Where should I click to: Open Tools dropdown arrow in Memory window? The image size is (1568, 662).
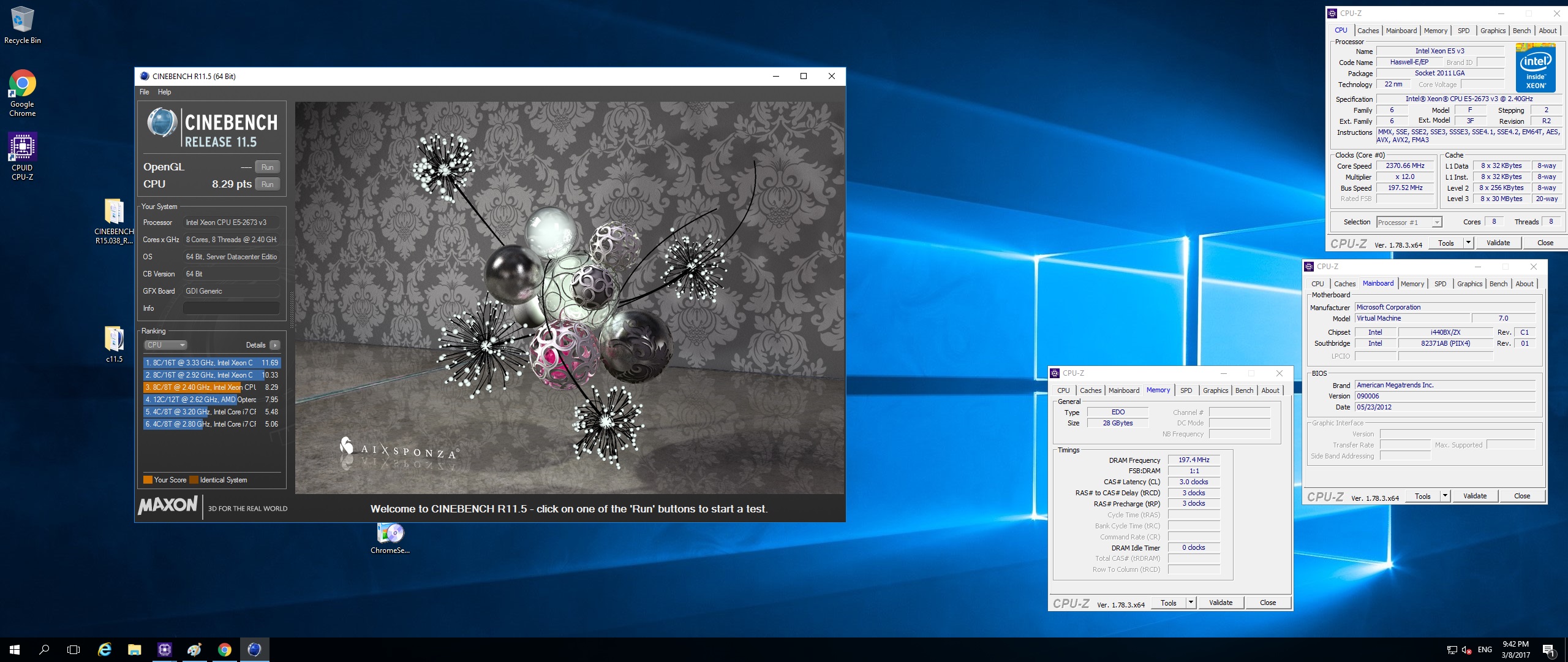tap(1191, 603)
